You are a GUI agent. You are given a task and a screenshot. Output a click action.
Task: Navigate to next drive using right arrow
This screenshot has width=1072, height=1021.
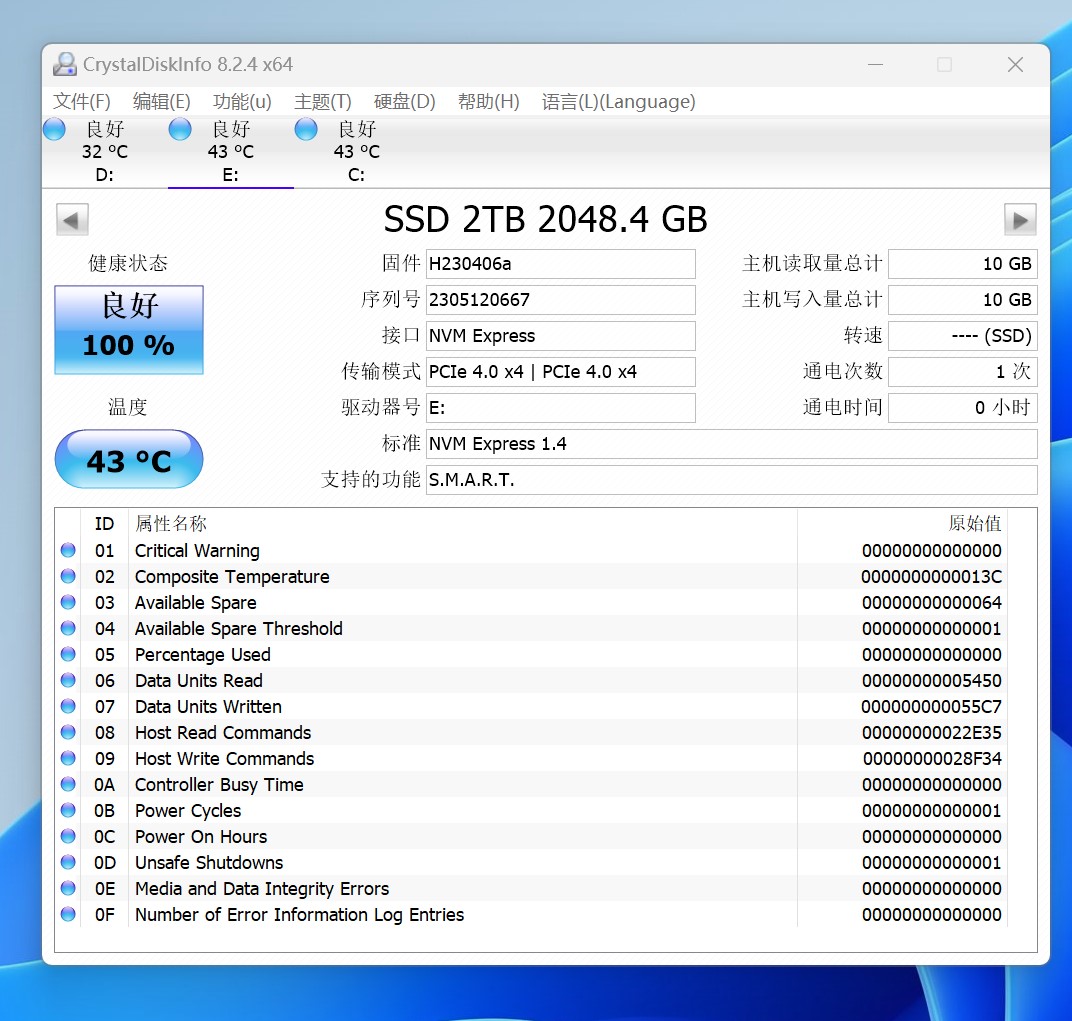[1021, 219]
